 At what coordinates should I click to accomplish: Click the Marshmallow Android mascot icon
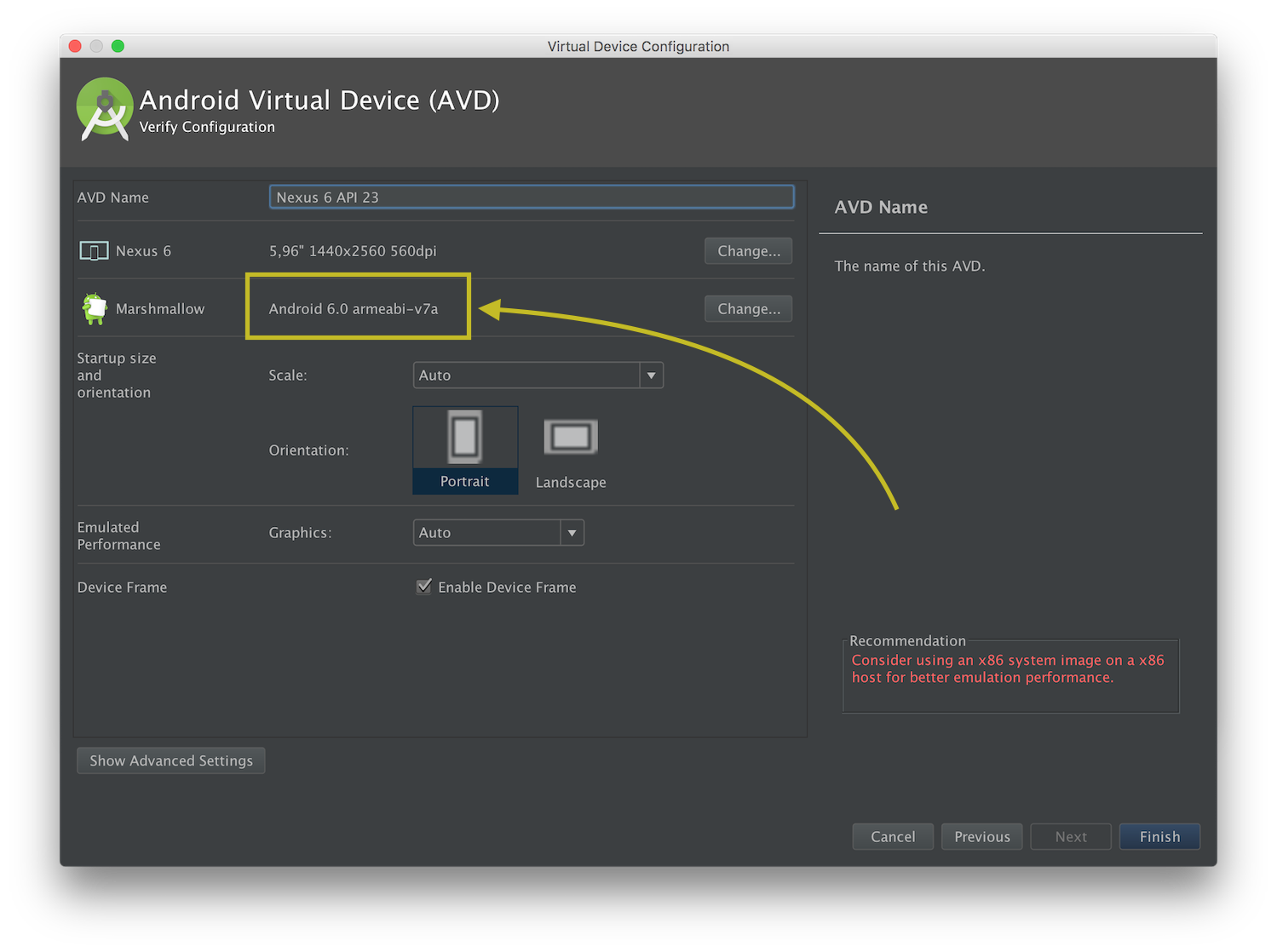pos(95,308)
